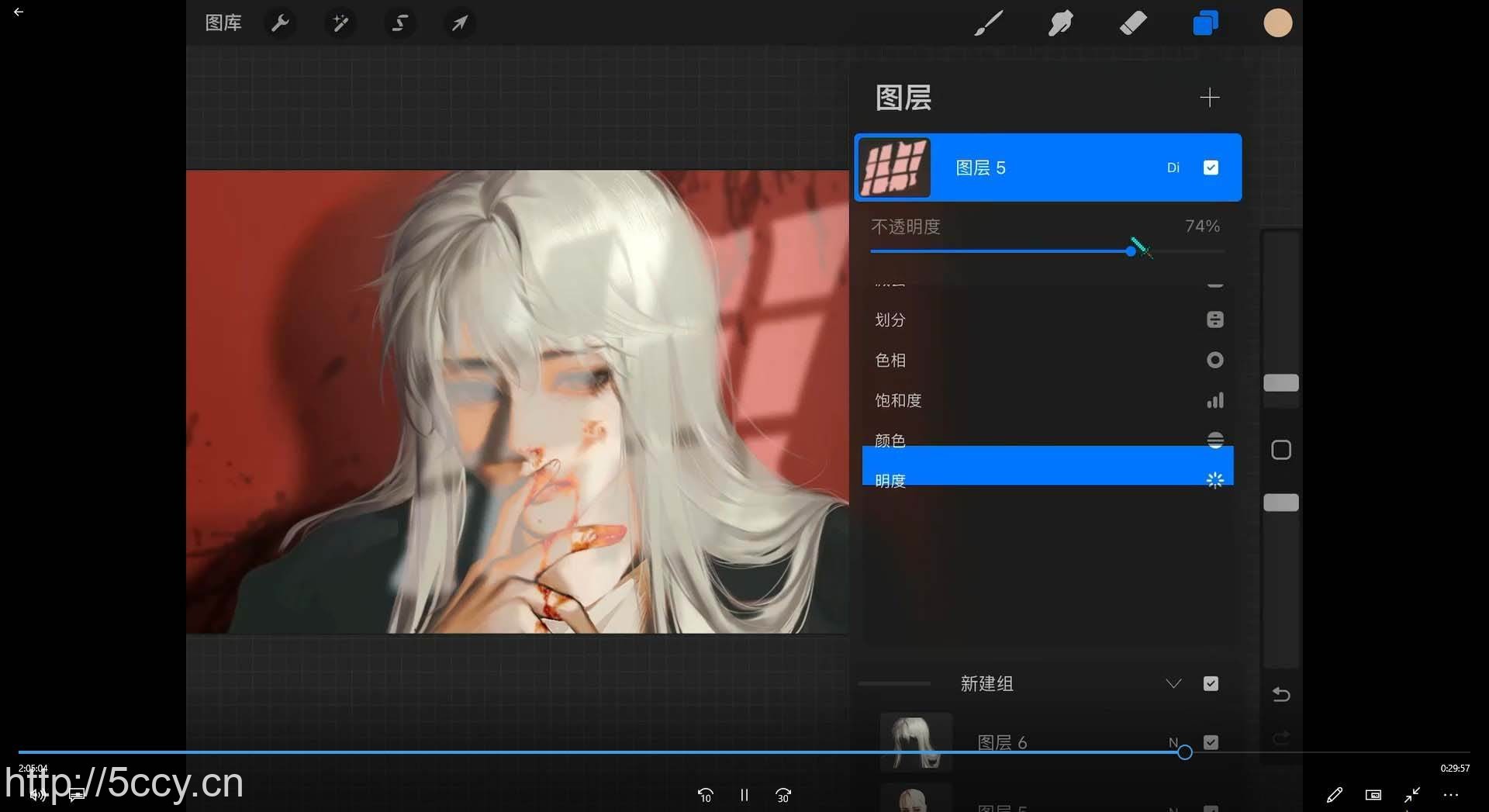Viewport: 1489px width, 812px height.
Task: Add a new layer with plus button
Action: (x=1210, y=98)
